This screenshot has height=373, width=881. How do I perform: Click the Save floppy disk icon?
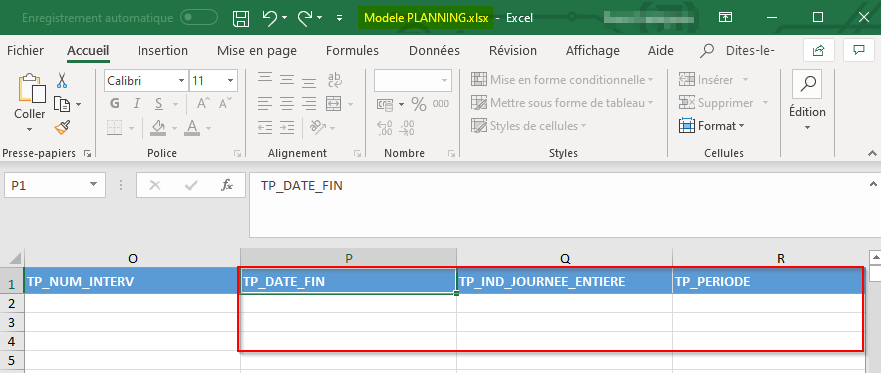240,18
